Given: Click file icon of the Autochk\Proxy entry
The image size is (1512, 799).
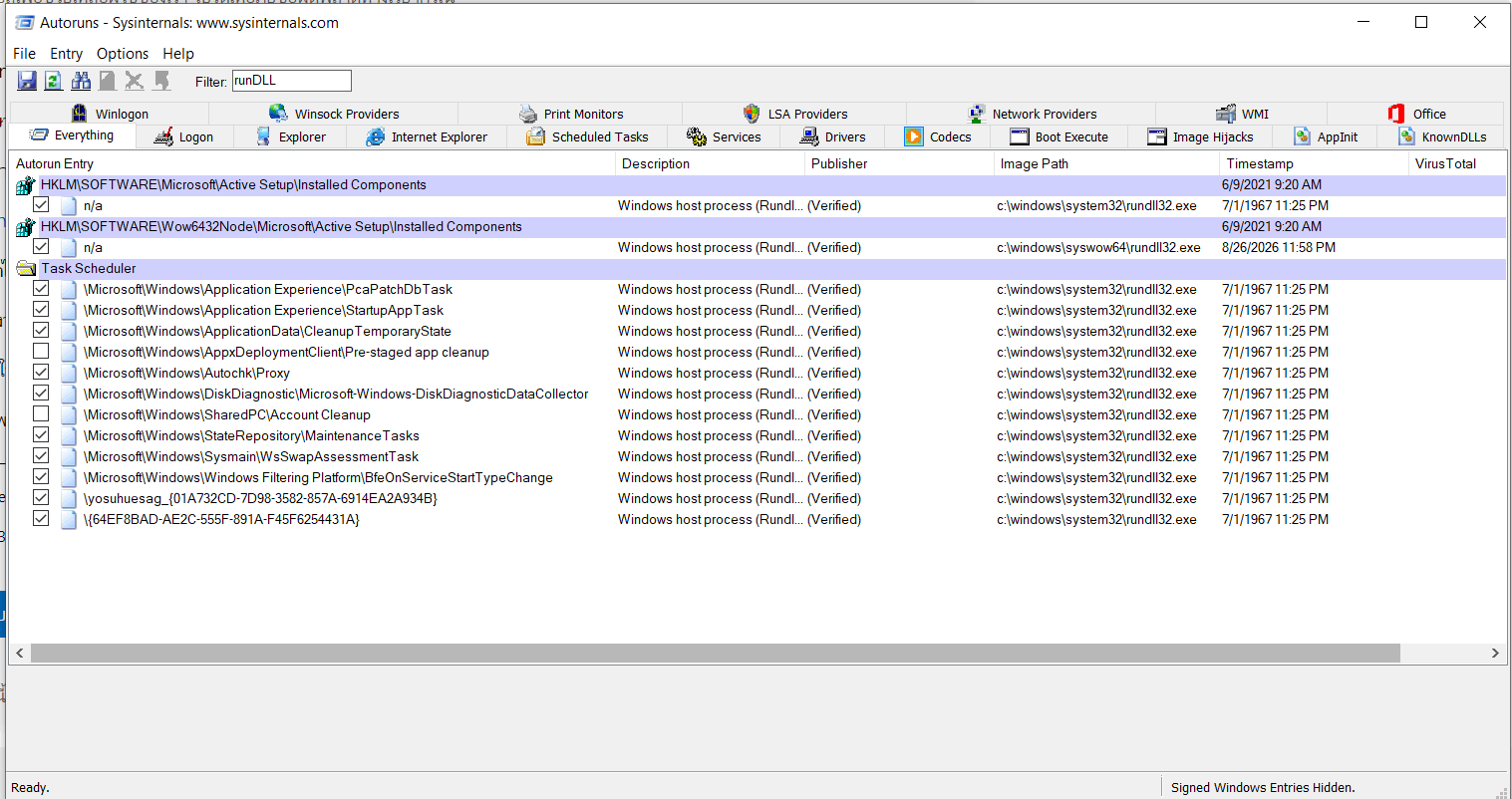Looking at the screenshot, I should pos(69,374).
